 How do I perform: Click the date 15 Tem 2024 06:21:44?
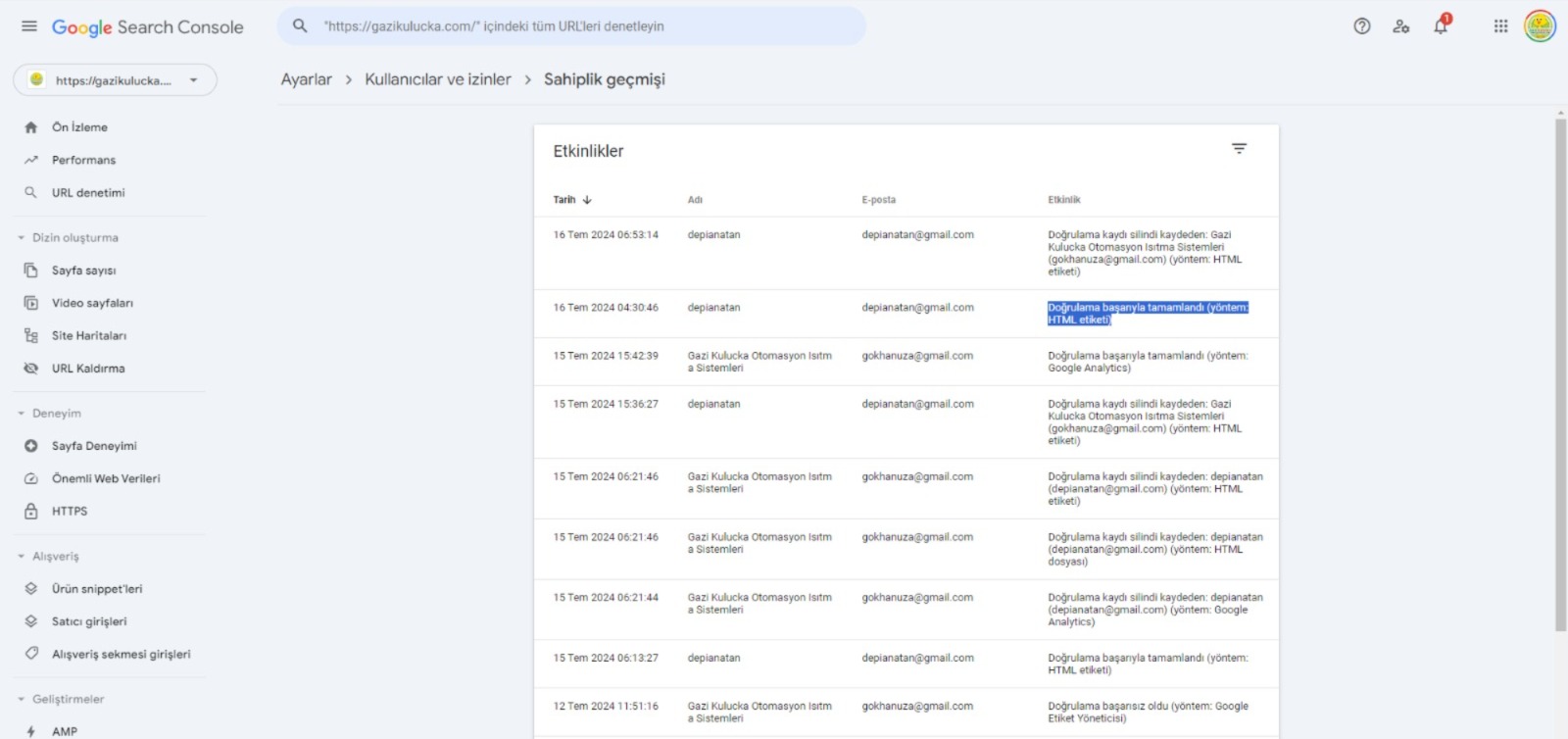coord(606,598)
